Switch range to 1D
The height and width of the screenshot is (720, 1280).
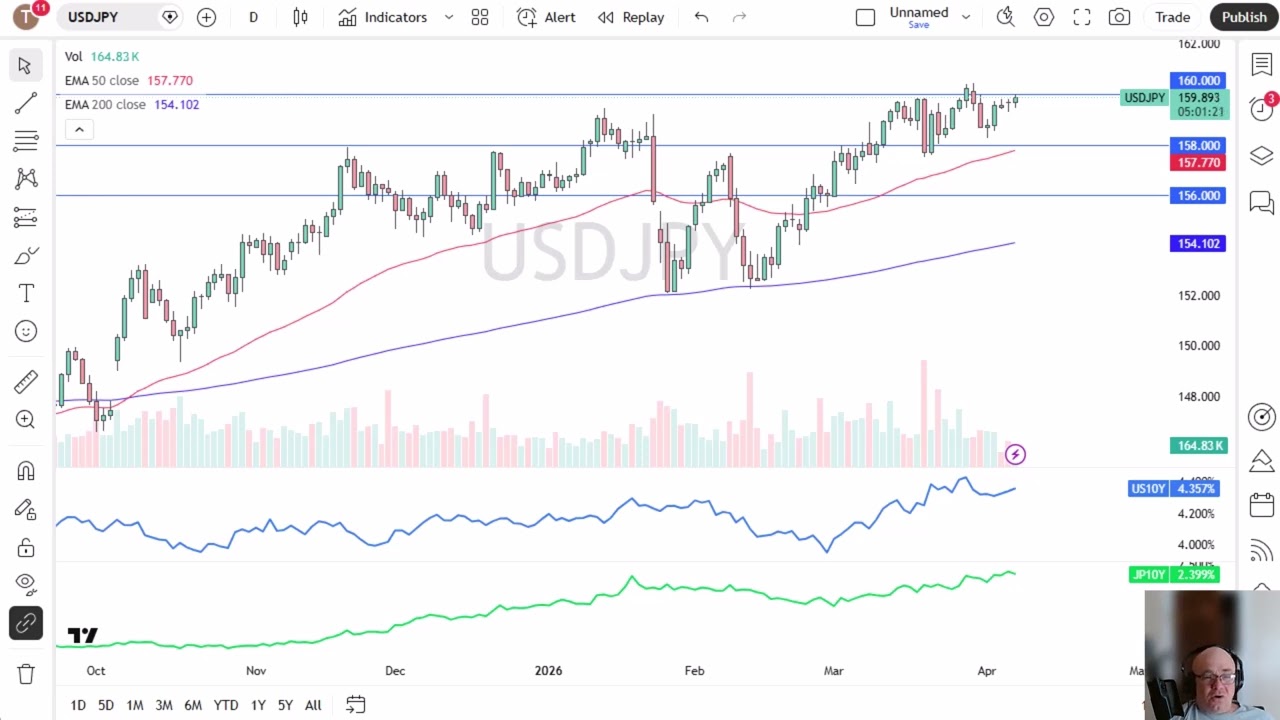78,705
